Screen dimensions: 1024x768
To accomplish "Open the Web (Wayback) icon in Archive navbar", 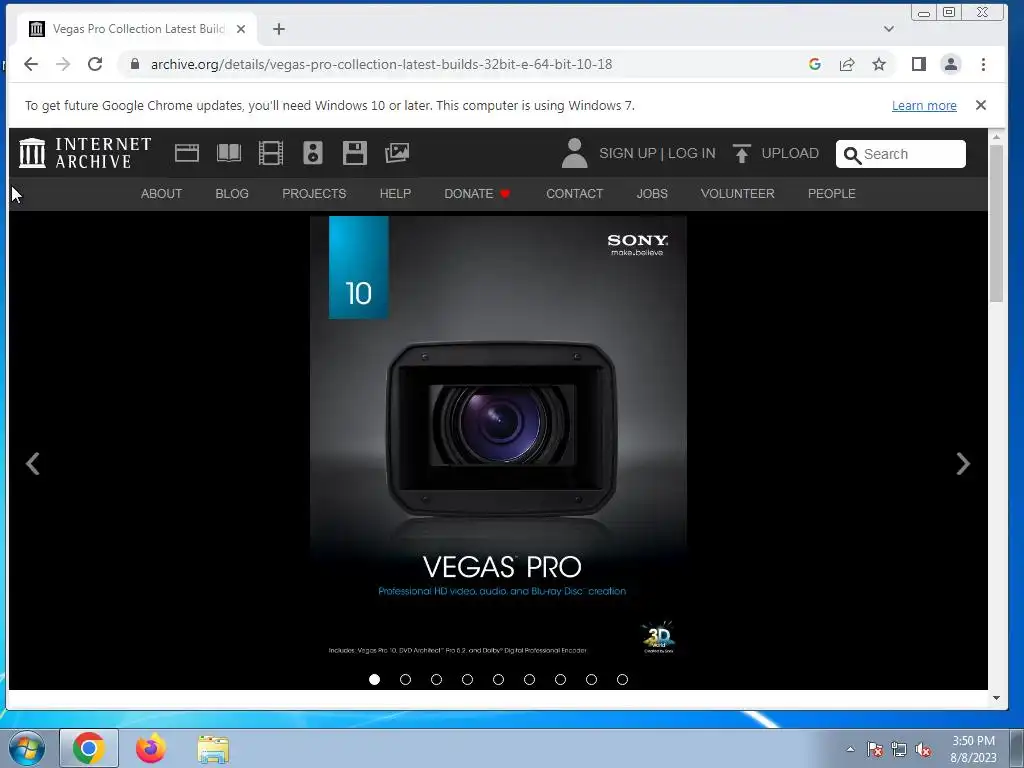I will coord(187,153).
